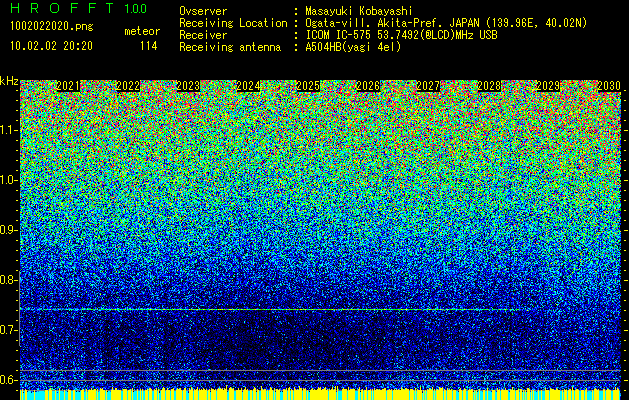This screenshot has width=629, height=400.
Task: Click the 2025 time marker
Action: click(308, 86)
